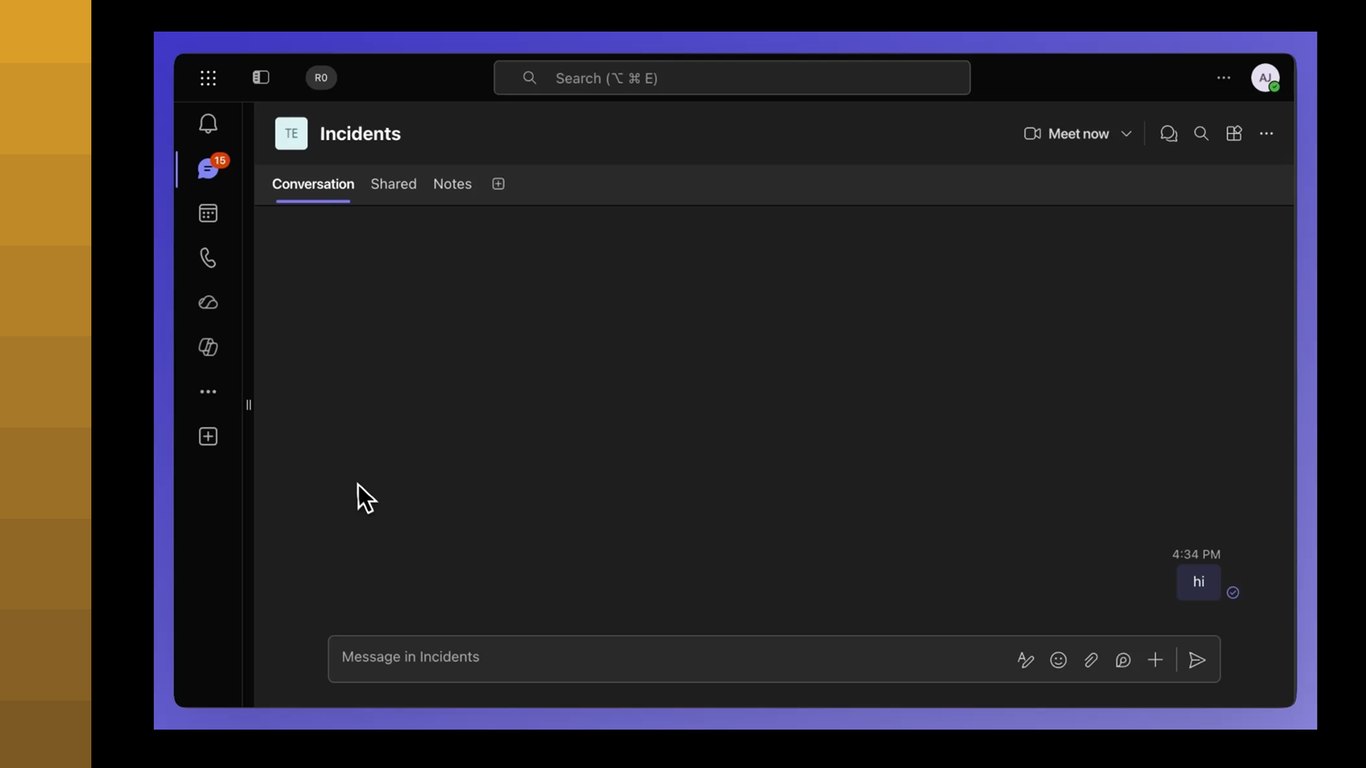Start a meeting with Meet now
1366x768 pixels.
point(1066,134)
